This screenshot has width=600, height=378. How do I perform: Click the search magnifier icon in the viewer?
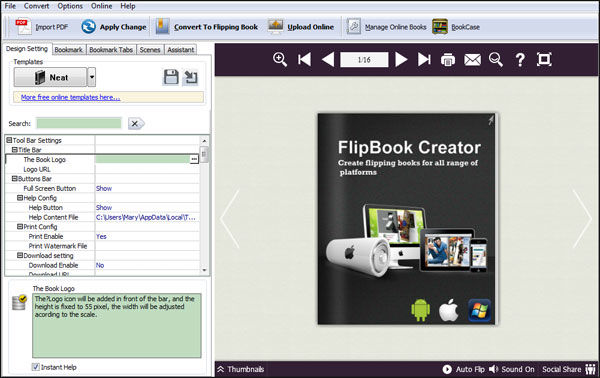click(x=496, y=60)
